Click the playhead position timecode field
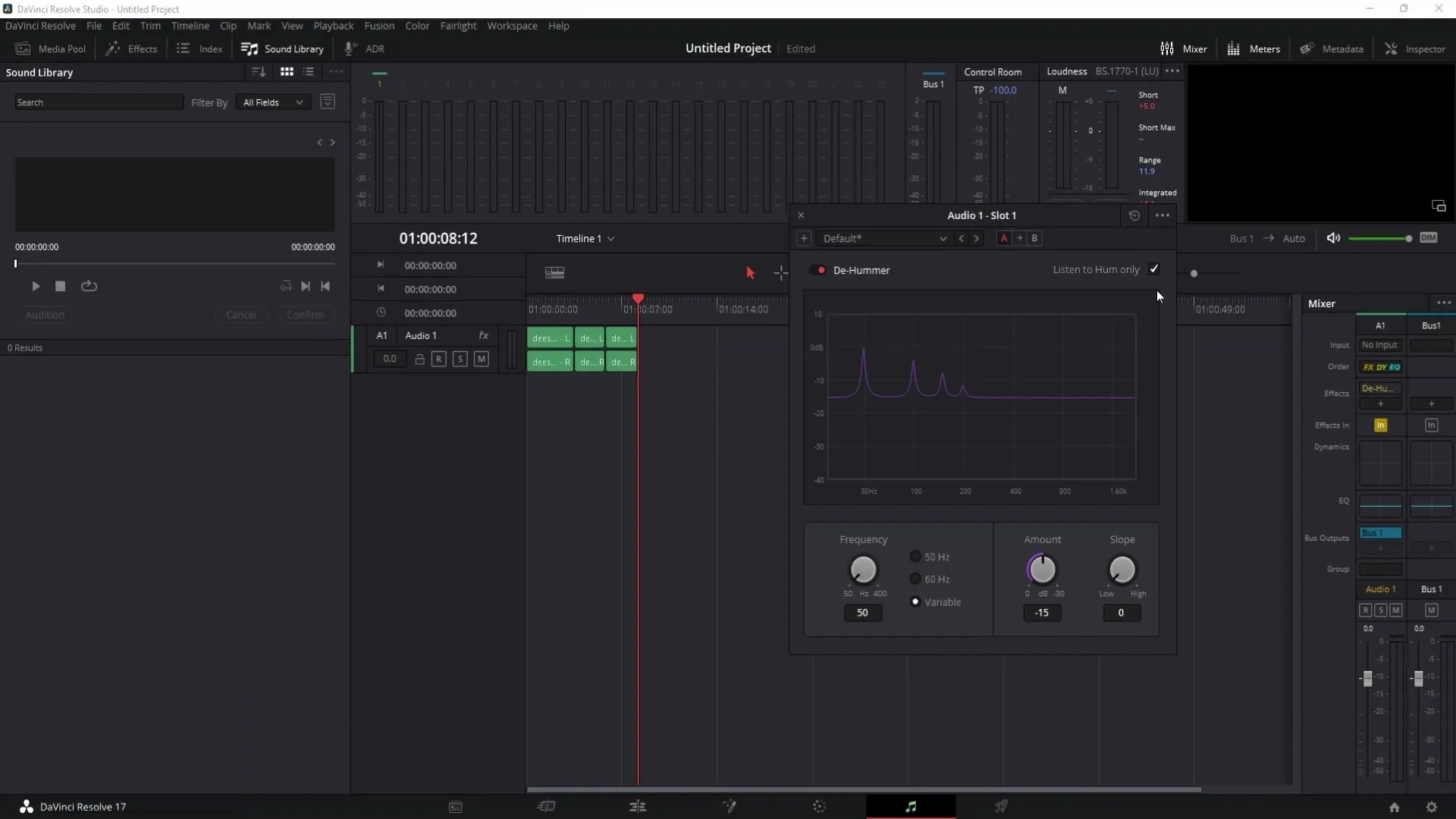This screenshot has height=819, width=1456. point(437,238)
